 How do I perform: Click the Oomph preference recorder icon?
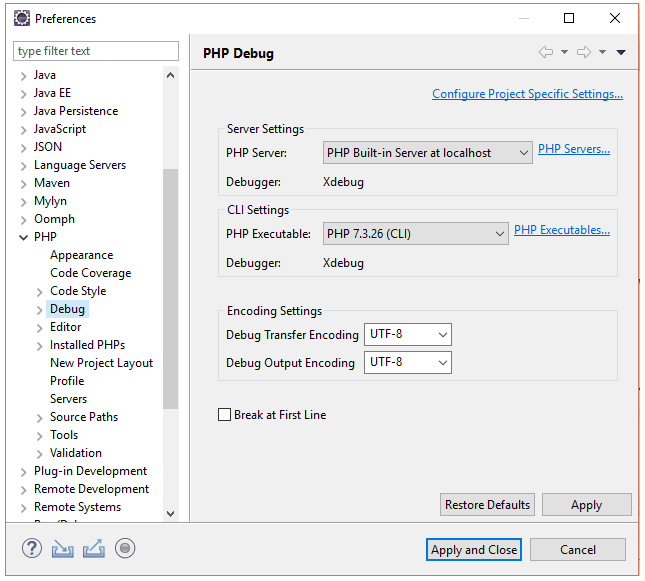tap(125, 548)
